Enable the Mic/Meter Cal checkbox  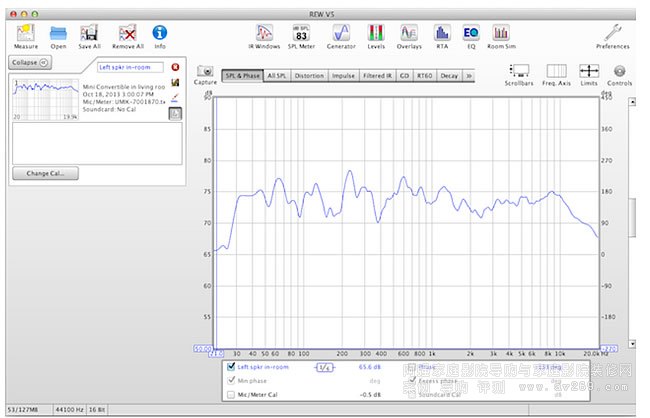coord(230,394)
